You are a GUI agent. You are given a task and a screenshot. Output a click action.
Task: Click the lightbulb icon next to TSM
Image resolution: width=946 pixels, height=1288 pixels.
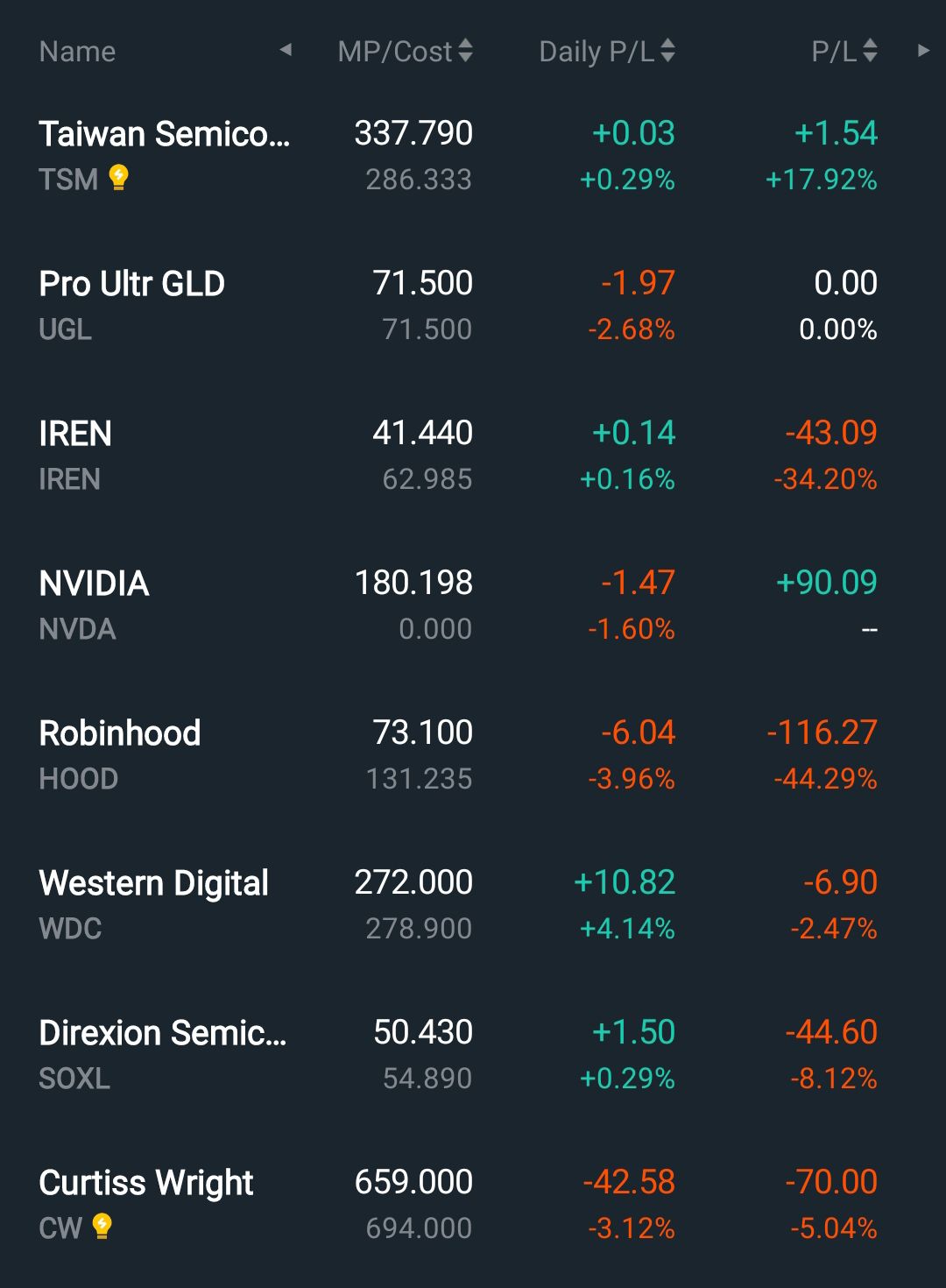119,178
